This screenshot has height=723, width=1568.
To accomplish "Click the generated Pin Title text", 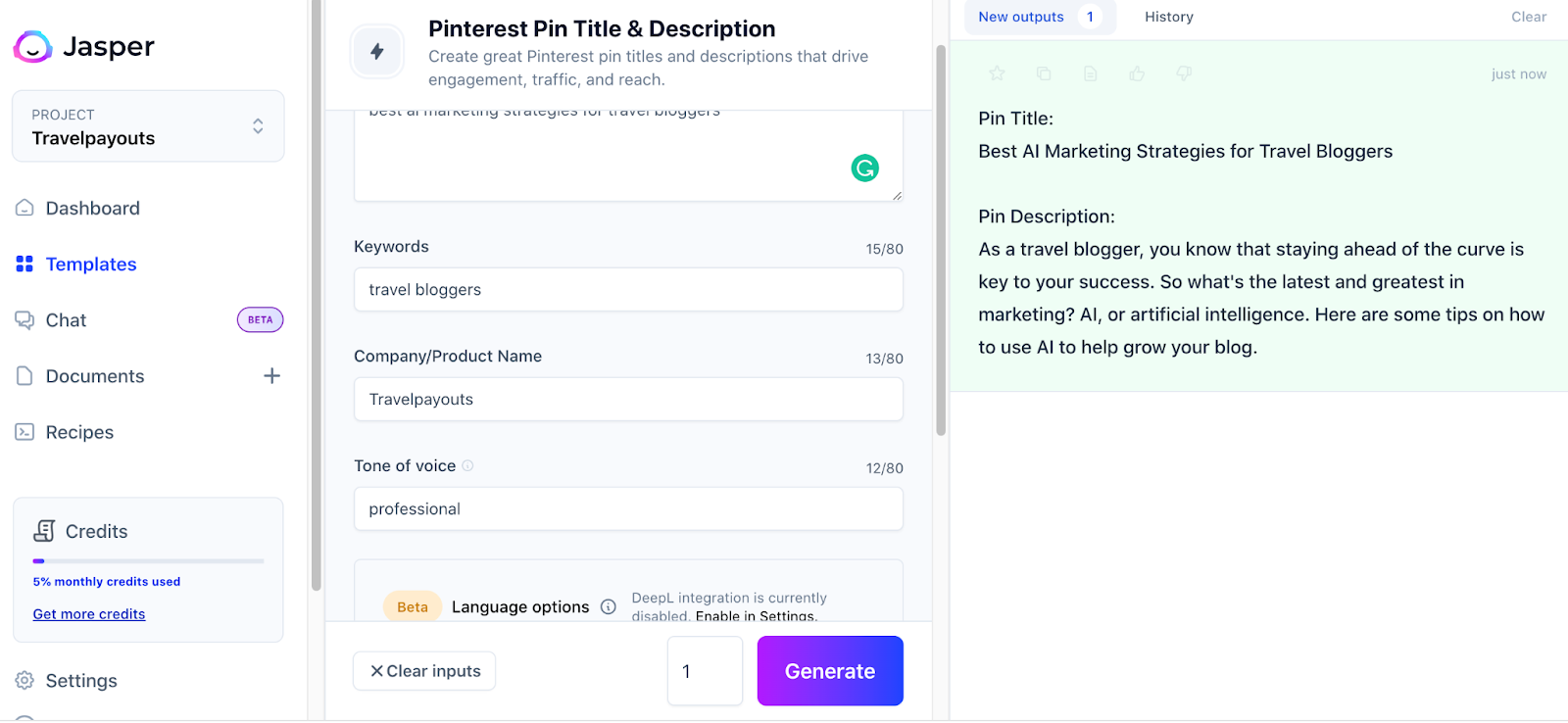I will (x=1186, y=151).
